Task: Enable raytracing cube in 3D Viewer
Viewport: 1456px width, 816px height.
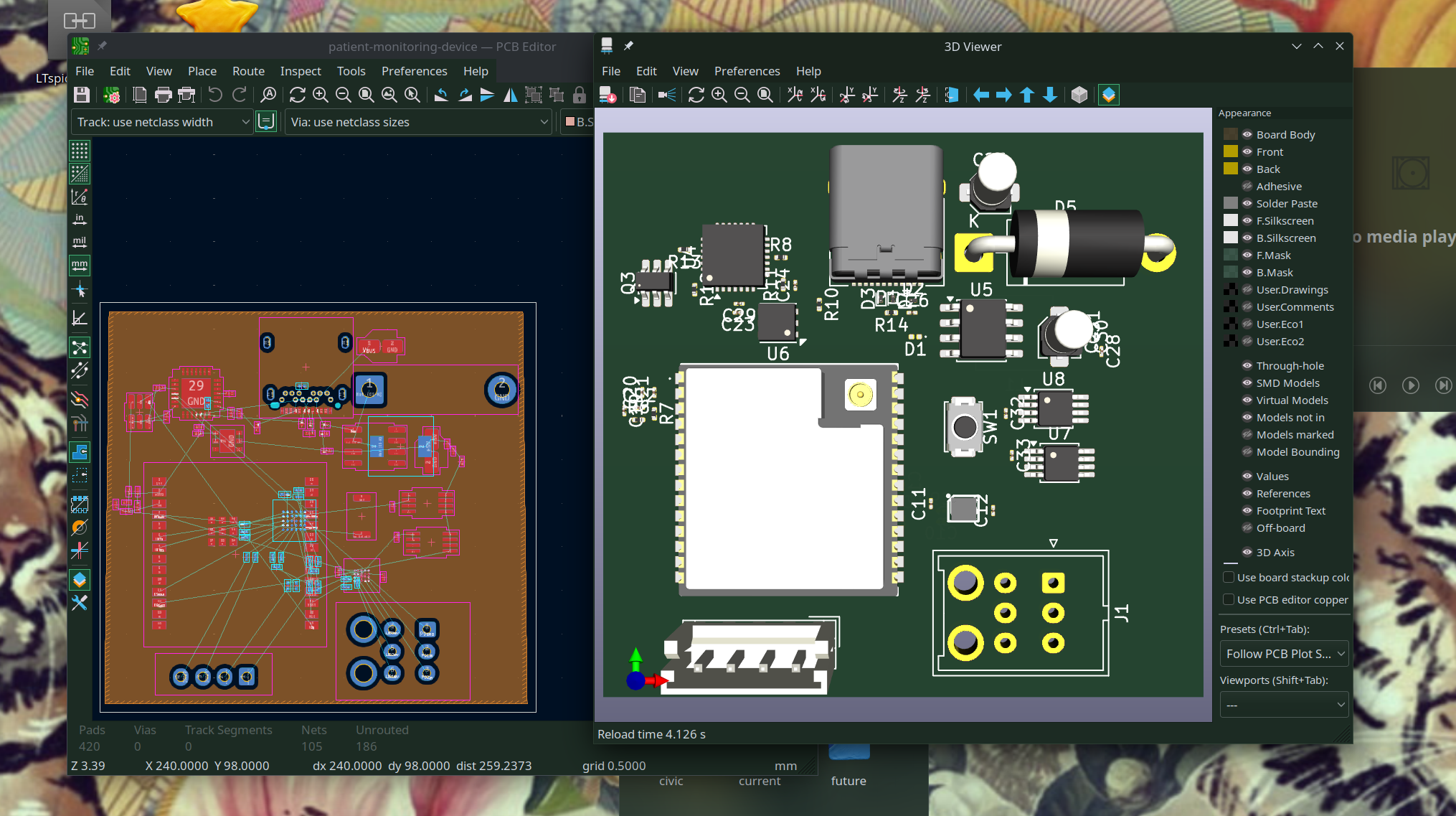Action: pyautogui.click(x=1079, y=95)
